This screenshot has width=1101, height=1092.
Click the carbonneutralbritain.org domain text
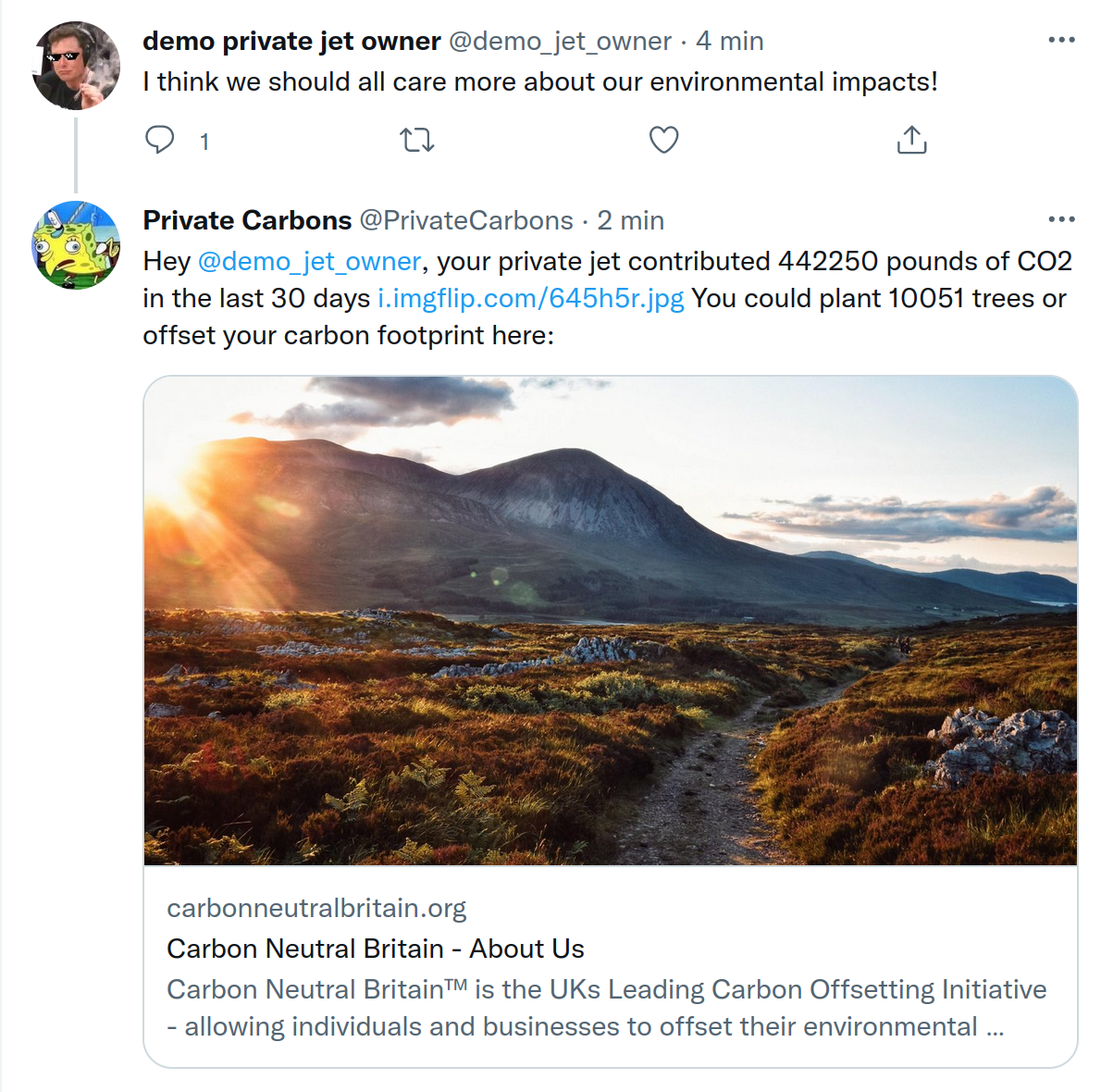pos(316,908)
